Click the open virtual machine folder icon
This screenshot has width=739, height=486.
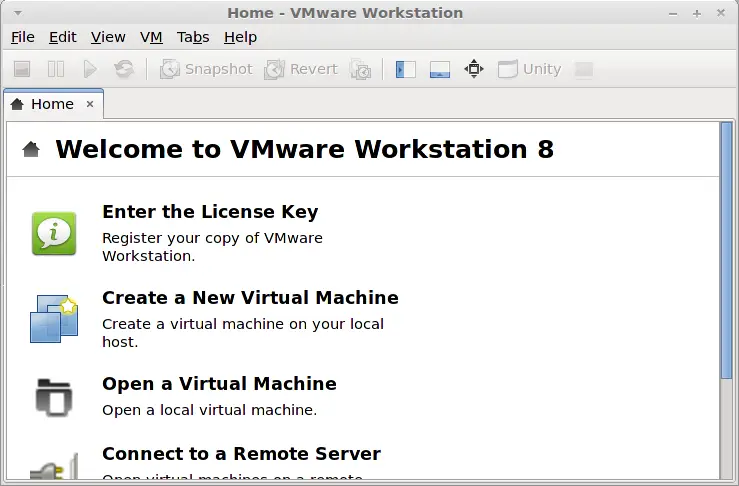point(54,397)
